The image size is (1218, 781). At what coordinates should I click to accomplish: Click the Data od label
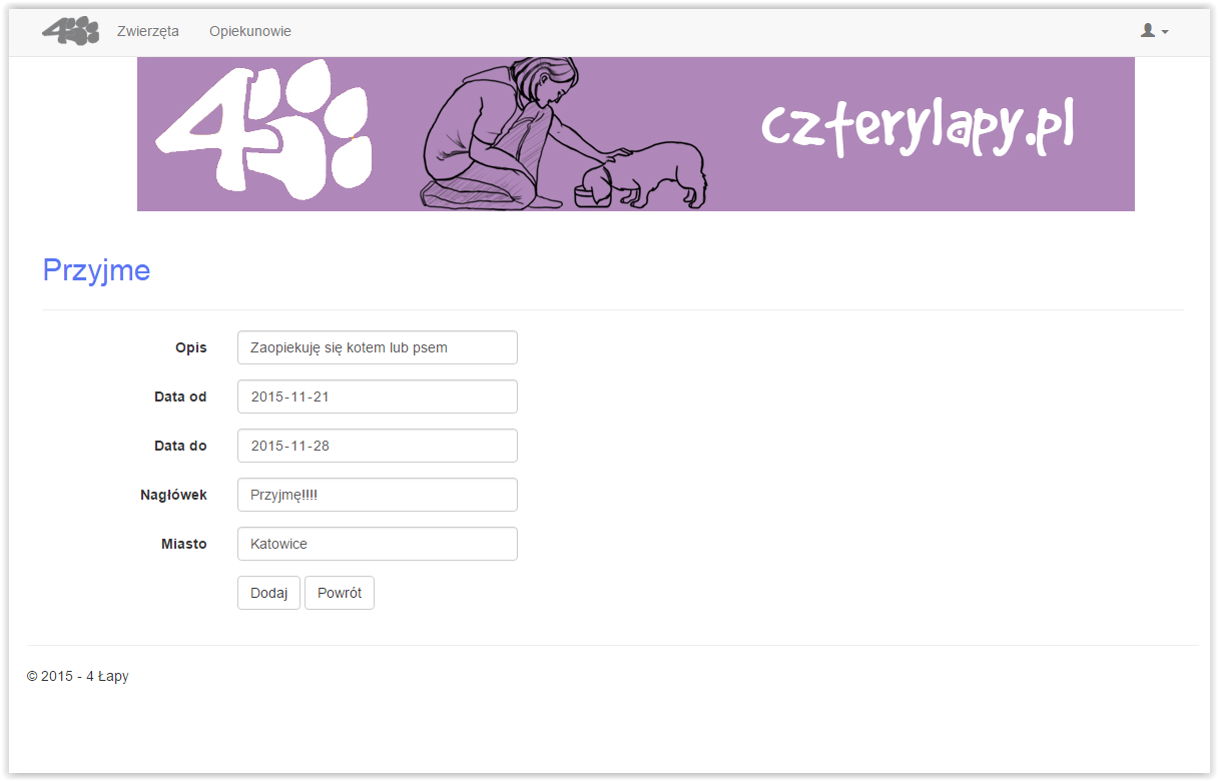pos(181,397)
